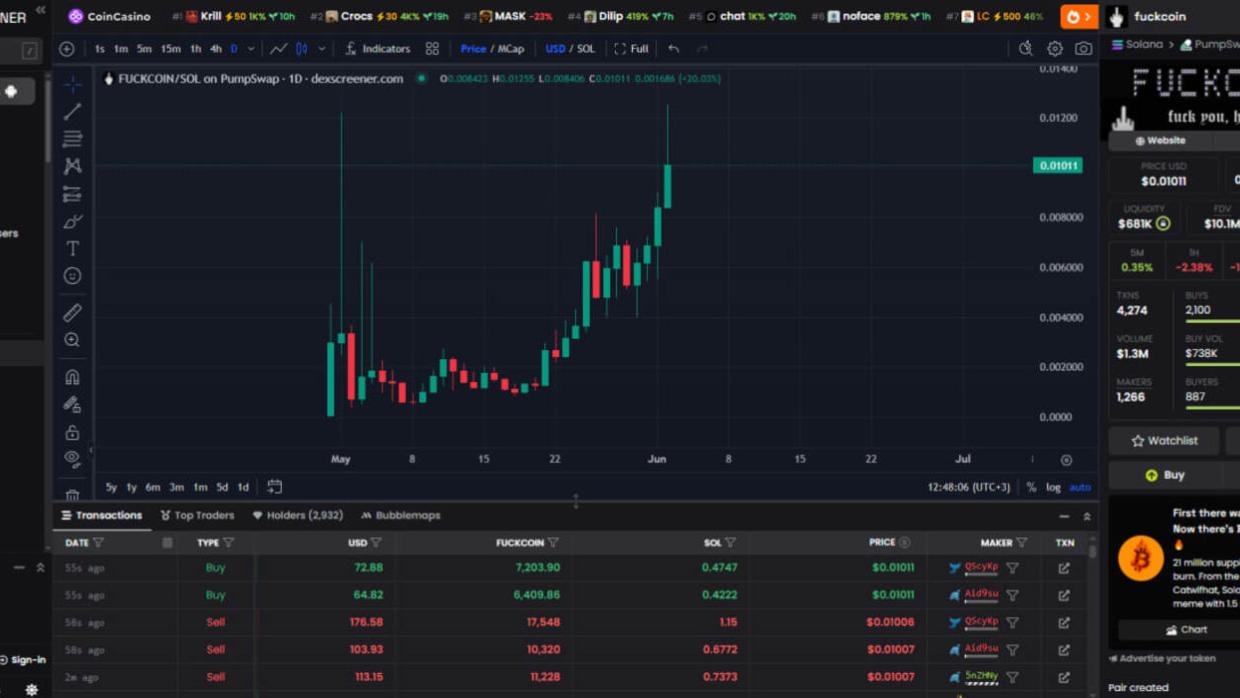The height and width of the screenshot is (698, 1240).
Task: Open the Bubblemaps tab
Action: coord(400,515)
